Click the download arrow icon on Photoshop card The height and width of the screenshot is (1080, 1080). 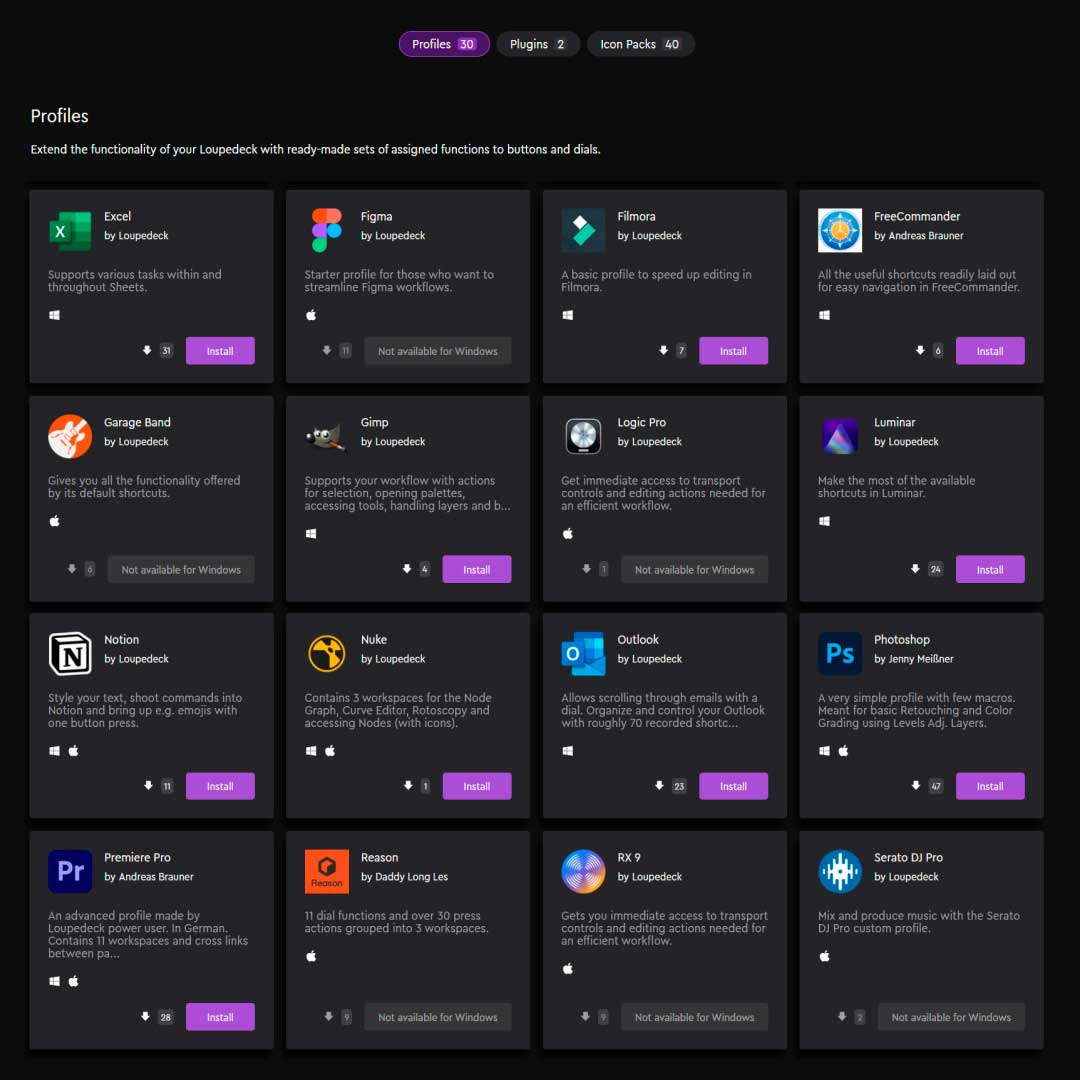915,786
